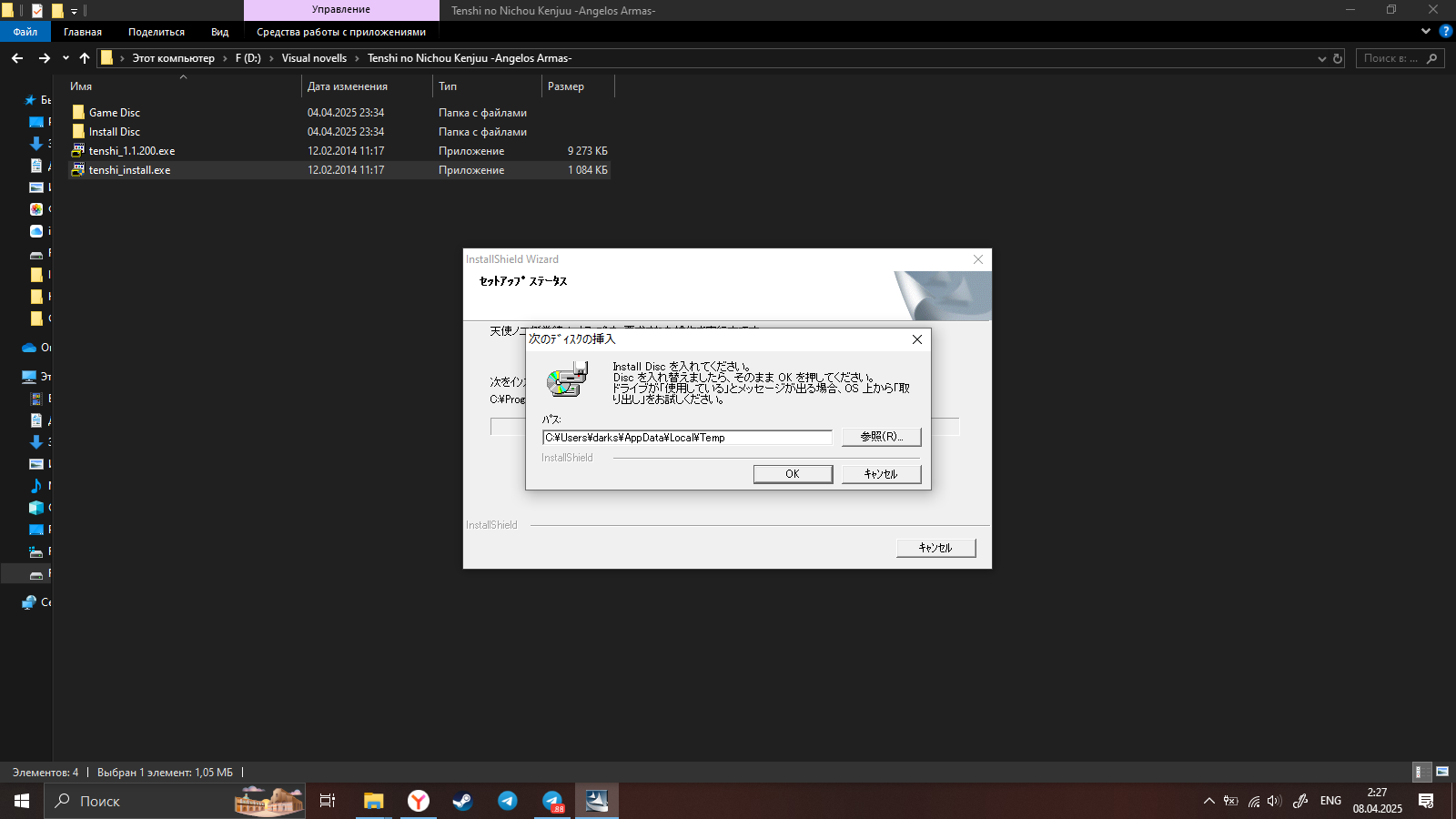Switch to the Вид ribbon tab
Viewport: 1456px width, 819px height.
pyautogui.click(x=220, y=32)
